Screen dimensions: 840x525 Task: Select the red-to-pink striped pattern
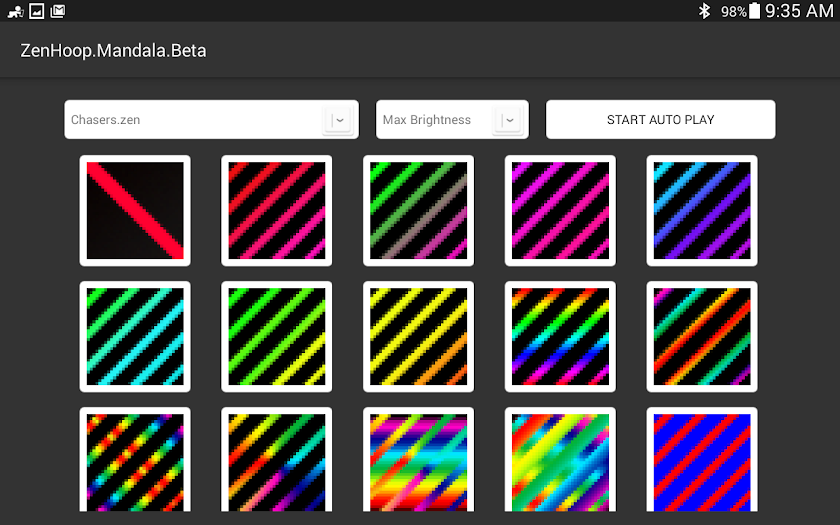pyautogui.click(x=276, y=211)
